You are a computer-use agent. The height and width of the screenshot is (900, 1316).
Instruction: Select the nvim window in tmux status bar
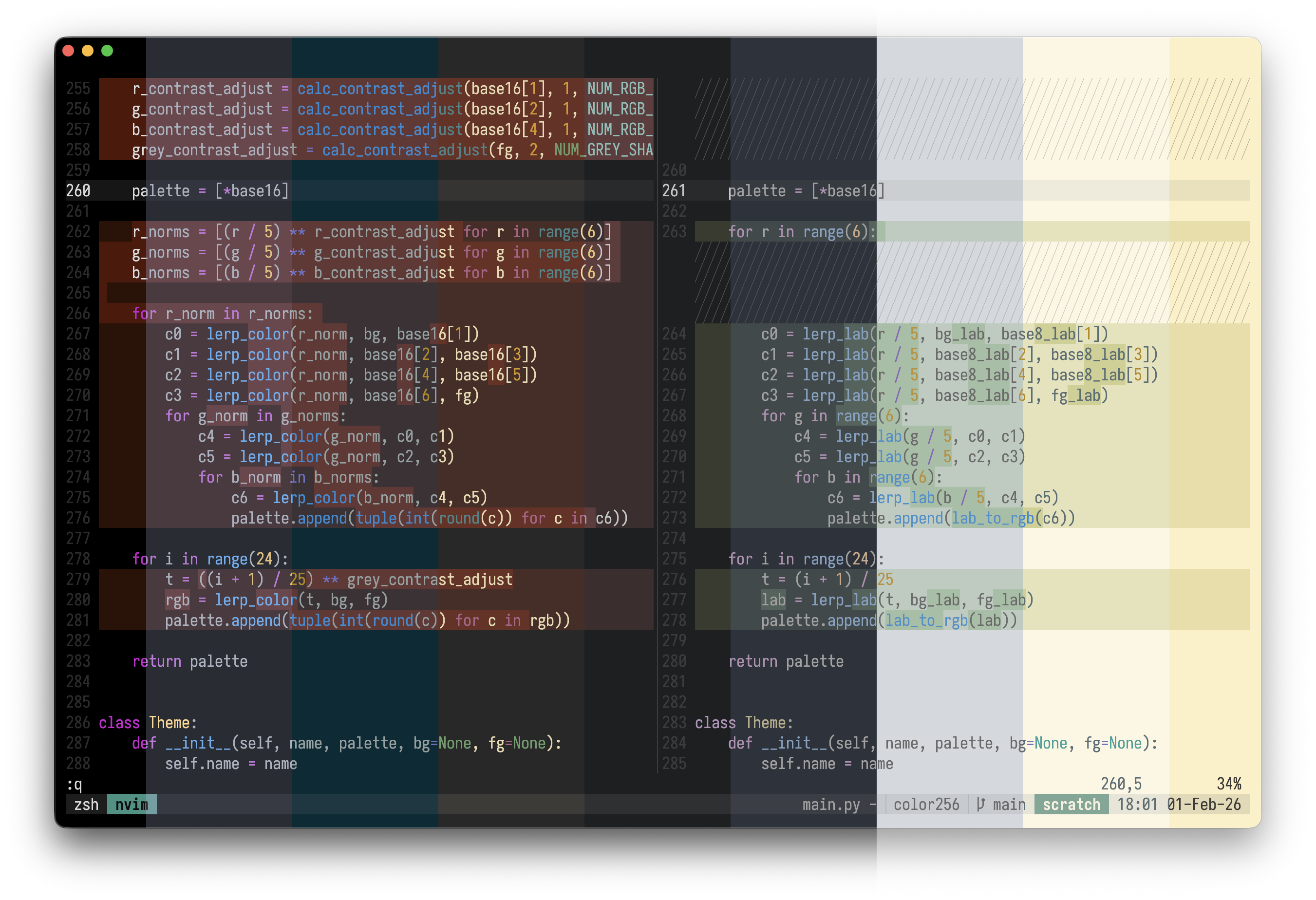pos(132,804)
